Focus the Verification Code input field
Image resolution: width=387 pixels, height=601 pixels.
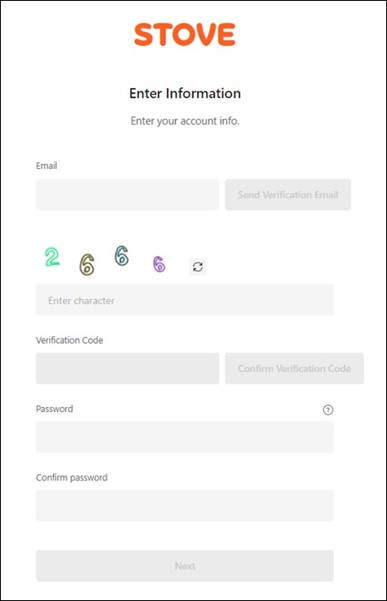coord(128,368)
